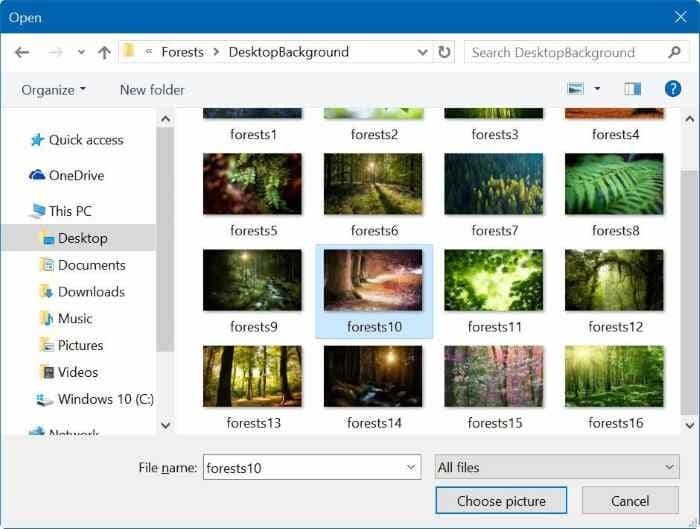The height and width of the screenshot is (529, 700).
Task: Click the forests1 file name
Action: 254,134
